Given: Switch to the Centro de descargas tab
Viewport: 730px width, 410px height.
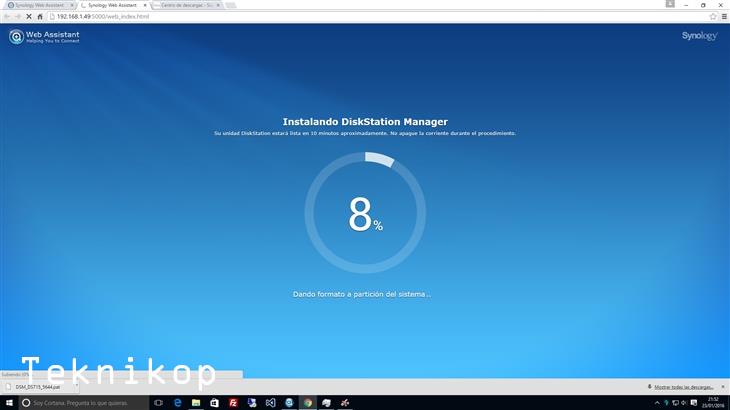Looking at the screenshot, I should tap(185, 5).
